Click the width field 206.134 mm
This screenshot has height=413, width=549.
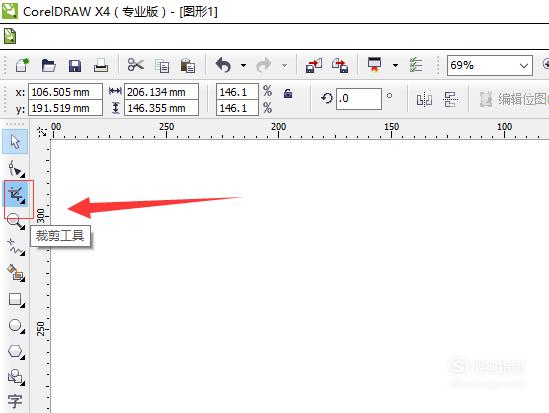[x=161, y=92]
